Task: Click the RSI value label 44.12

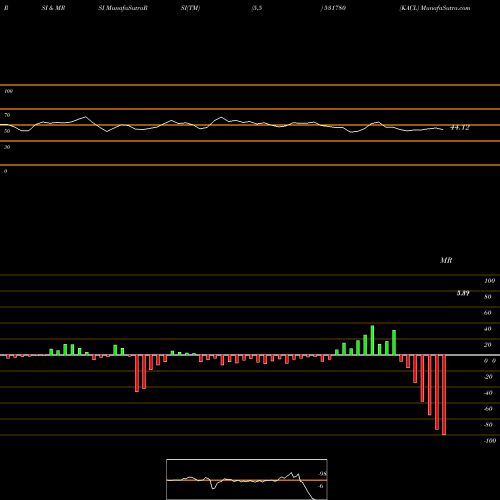Action: pos(460,127)
